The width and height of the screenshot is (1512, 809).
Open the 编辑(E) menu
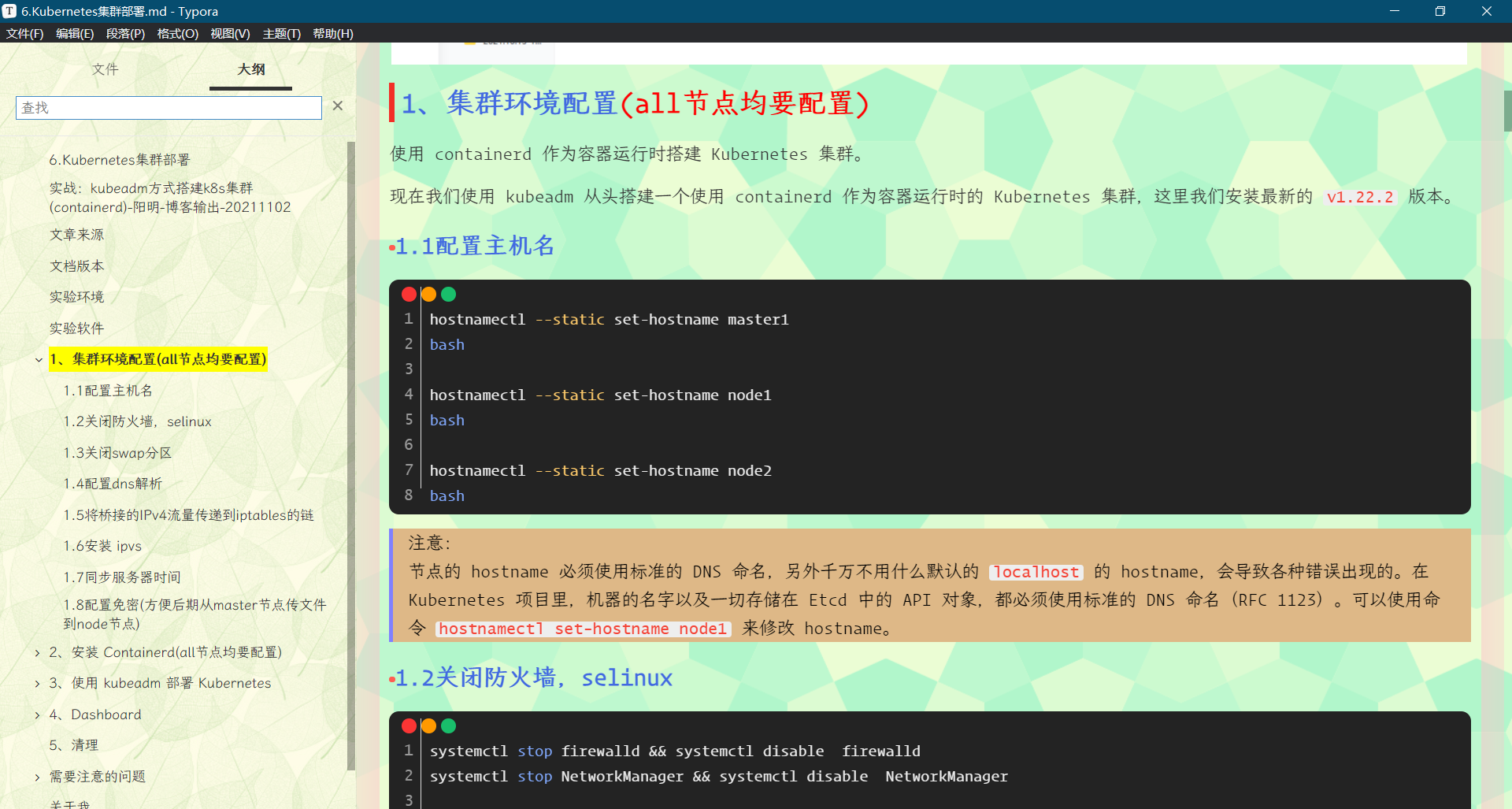(x=75, y=33)
